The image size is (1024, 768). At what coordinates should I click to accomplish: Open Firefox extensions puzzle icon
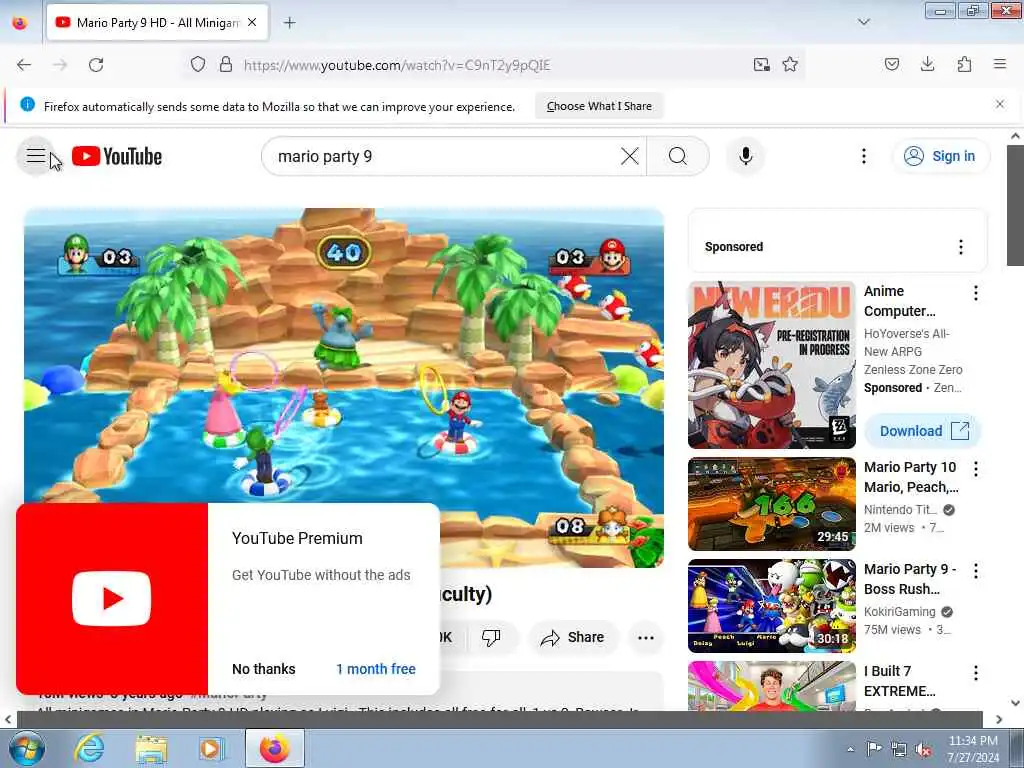(964, 64)
